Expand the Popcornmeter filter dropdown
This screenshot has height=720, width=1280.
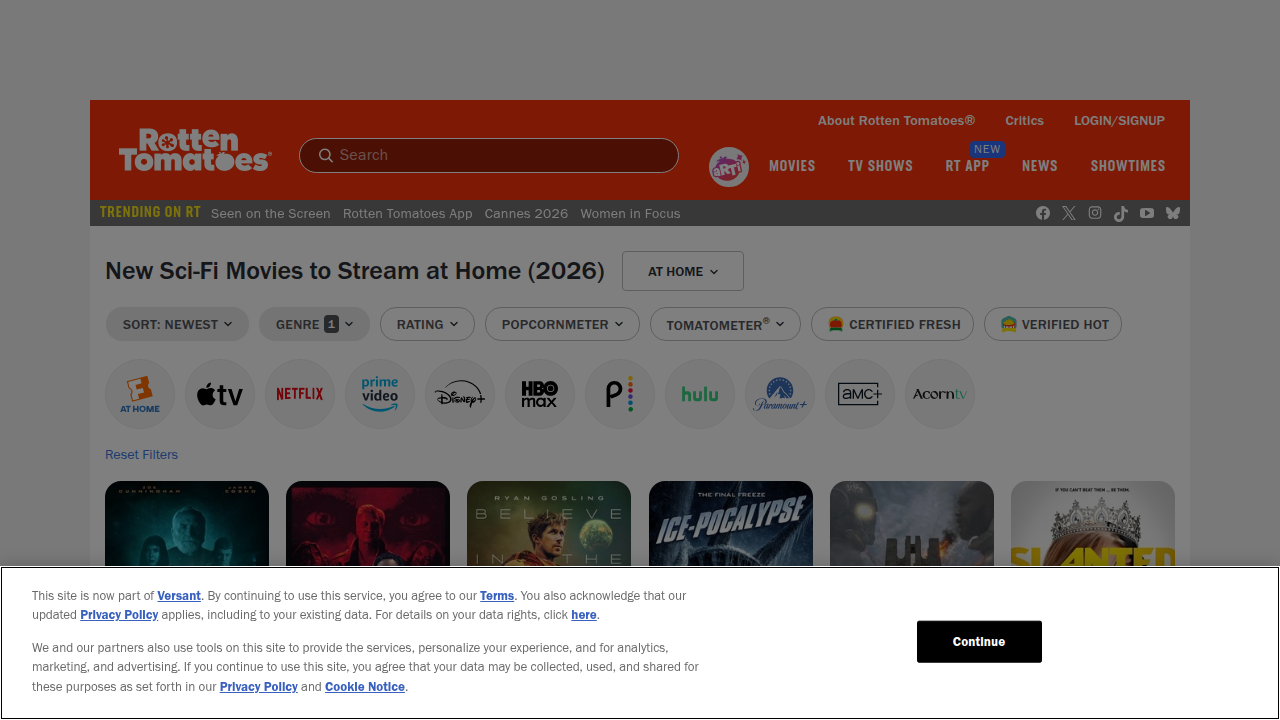(562, 324)
